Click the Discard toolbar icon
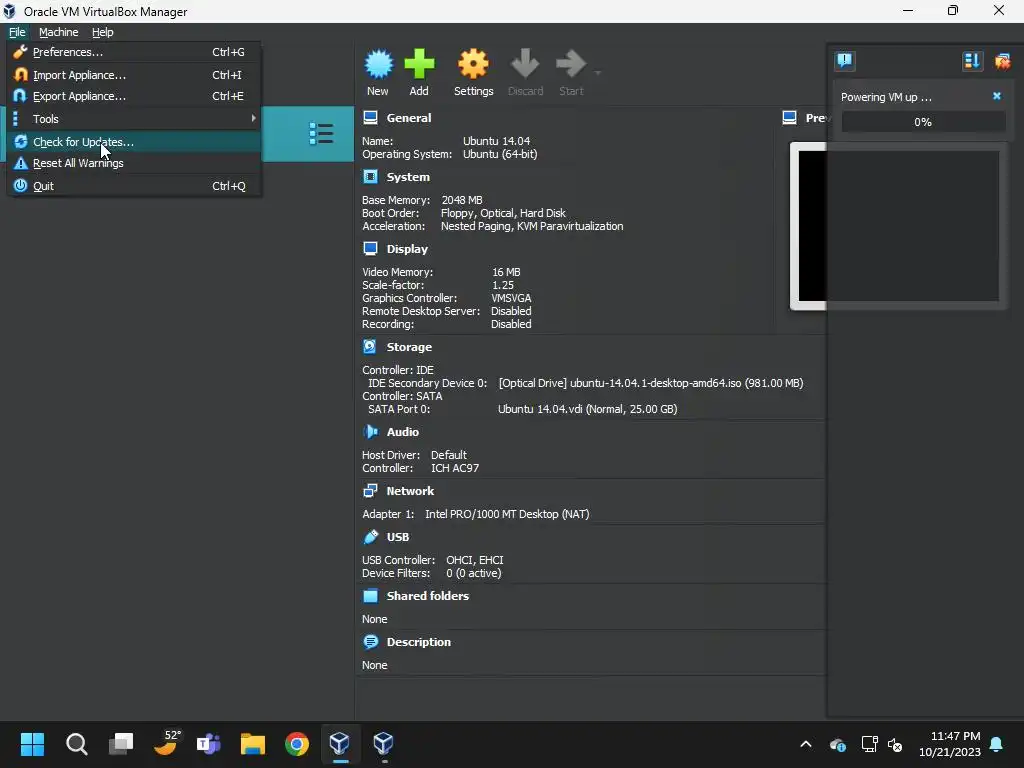The image size is (1024, 768). pos(525,64)
